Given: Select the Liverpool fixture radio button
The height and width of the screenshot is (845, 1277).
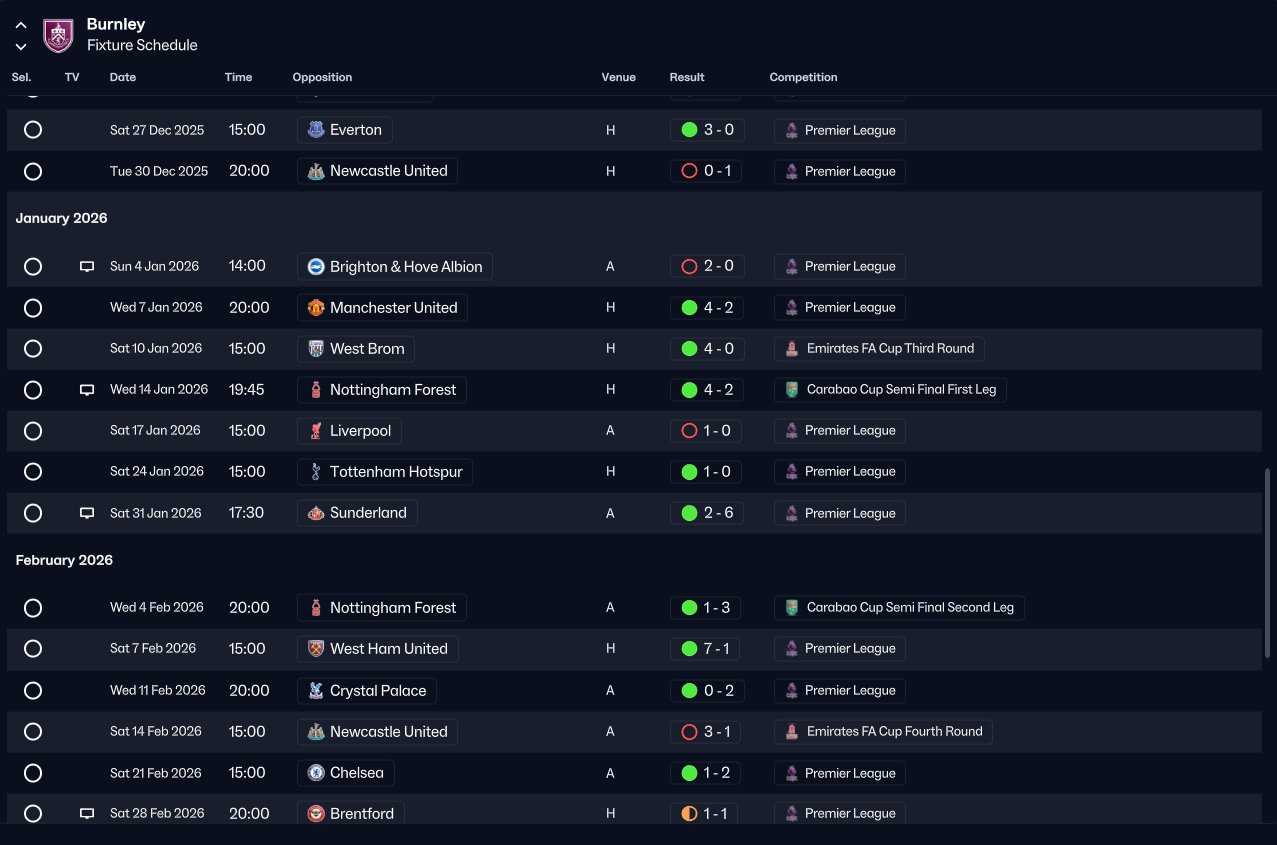Looking at the screenshot, I should click(x=33, y=431).
